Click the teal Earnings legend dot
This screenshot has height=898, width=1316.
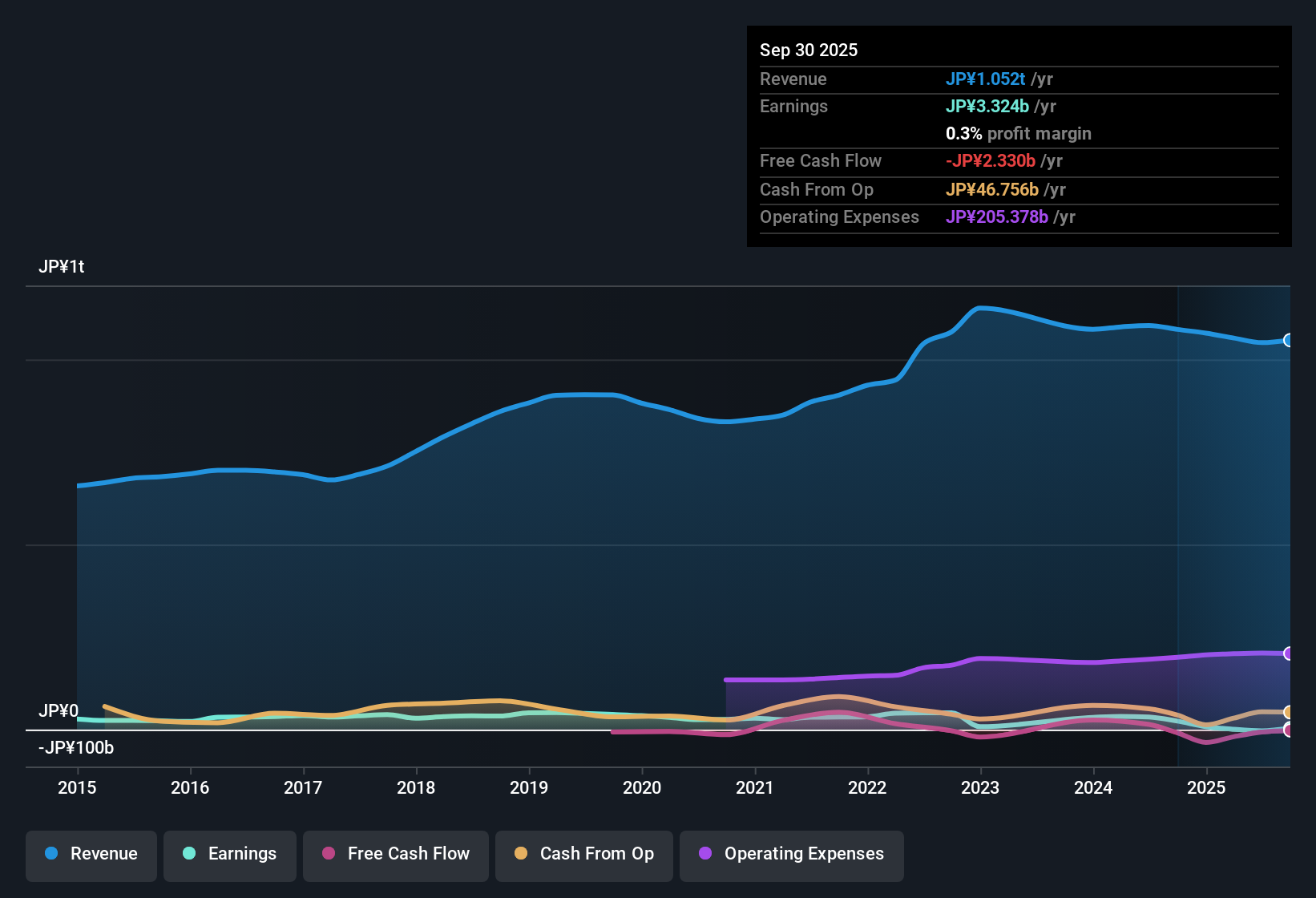coord(189,854)
